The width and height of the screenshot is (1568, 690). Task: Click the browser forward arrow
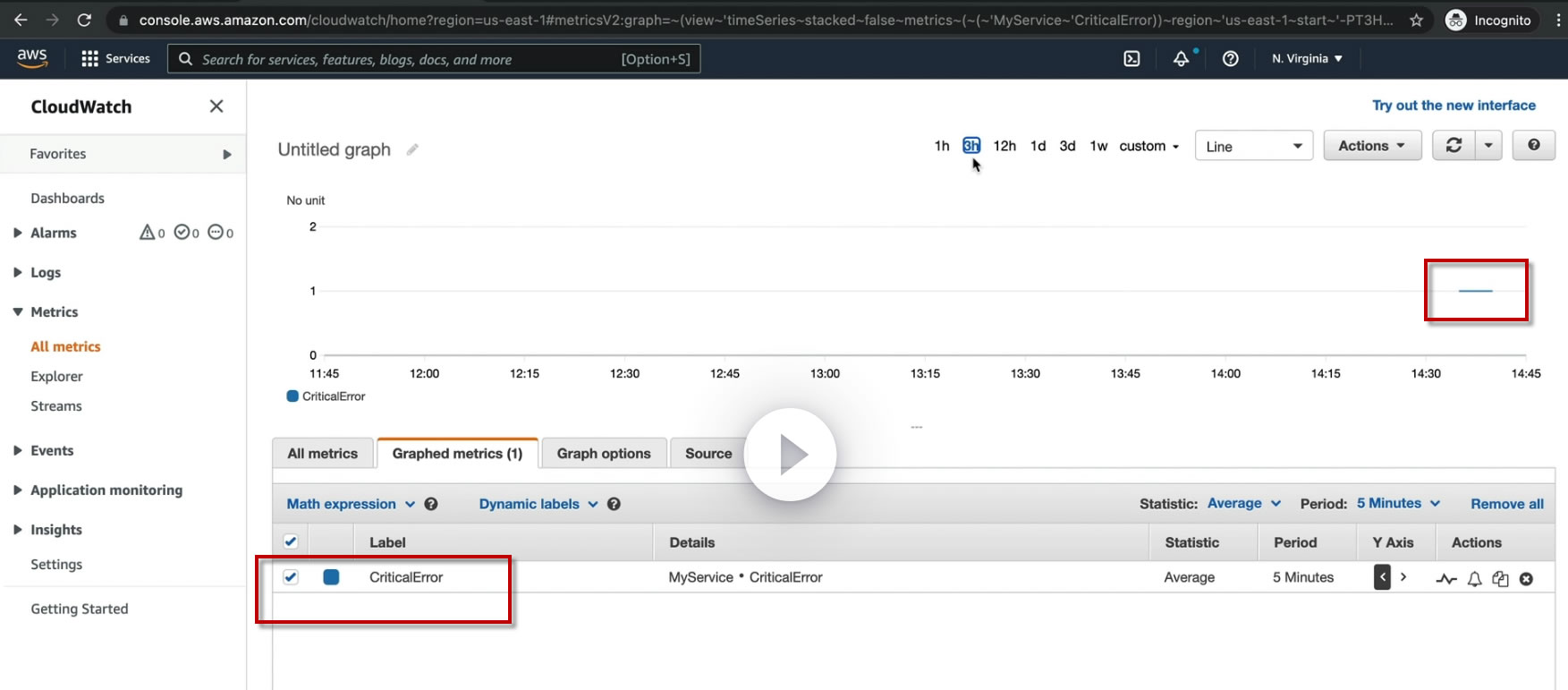(53, 20)
